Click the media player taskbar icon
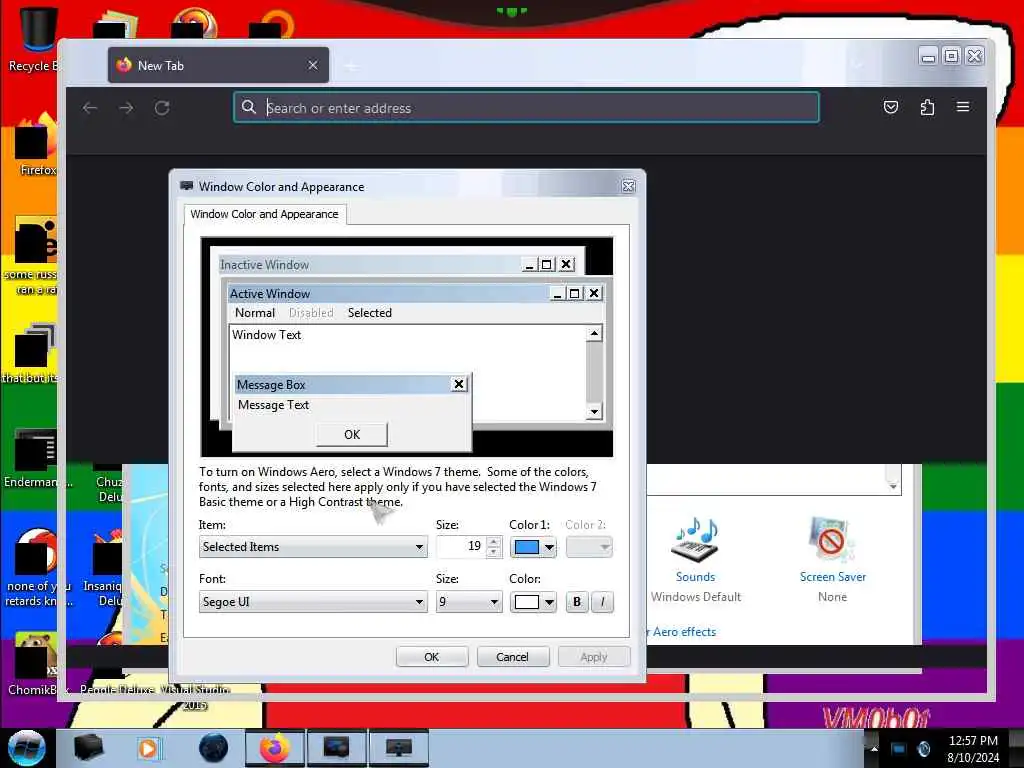The width and height of the screenshot is (1024, 768). (148, 748)
